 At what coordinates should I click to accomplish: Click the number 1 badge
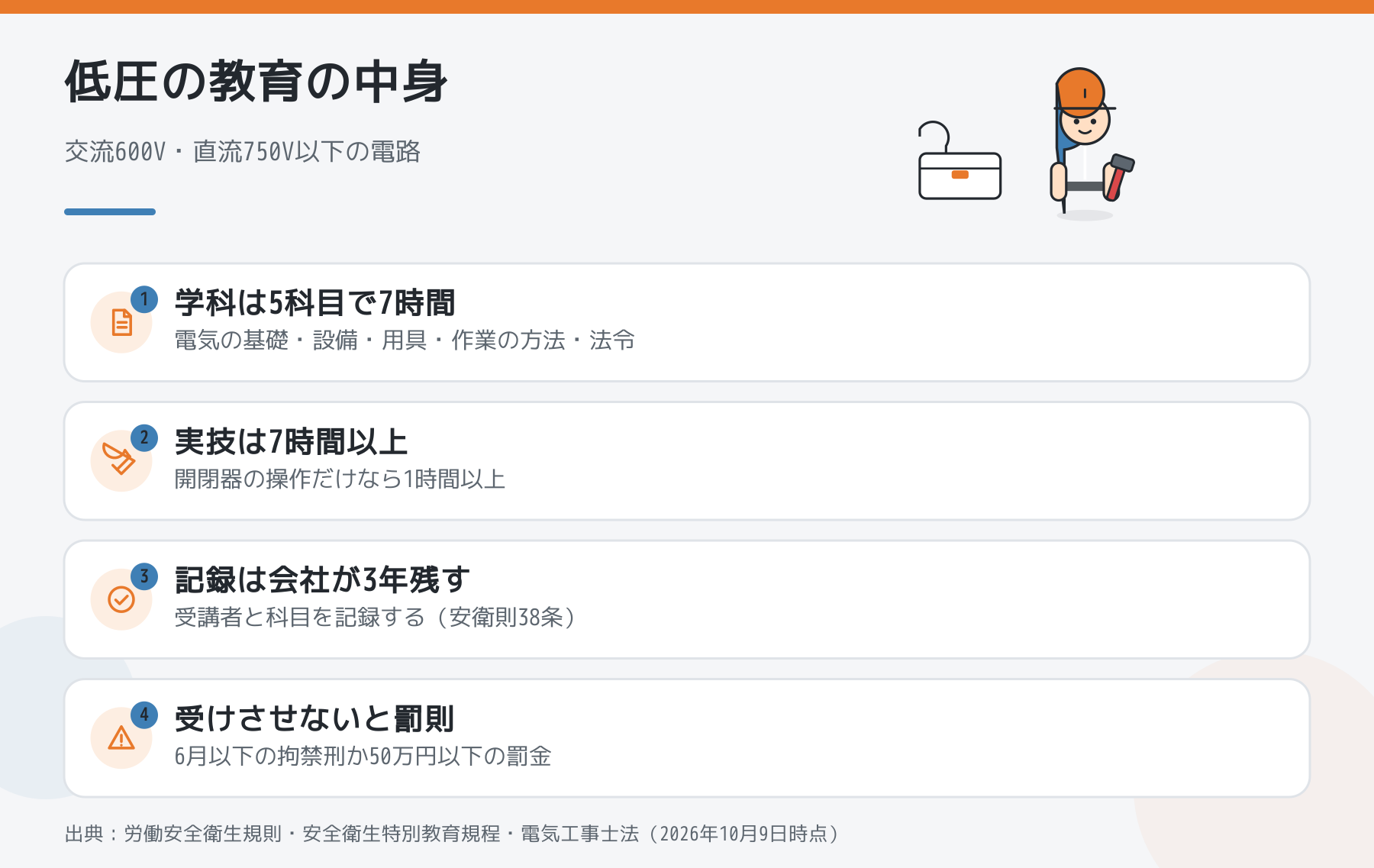(144, 299)
